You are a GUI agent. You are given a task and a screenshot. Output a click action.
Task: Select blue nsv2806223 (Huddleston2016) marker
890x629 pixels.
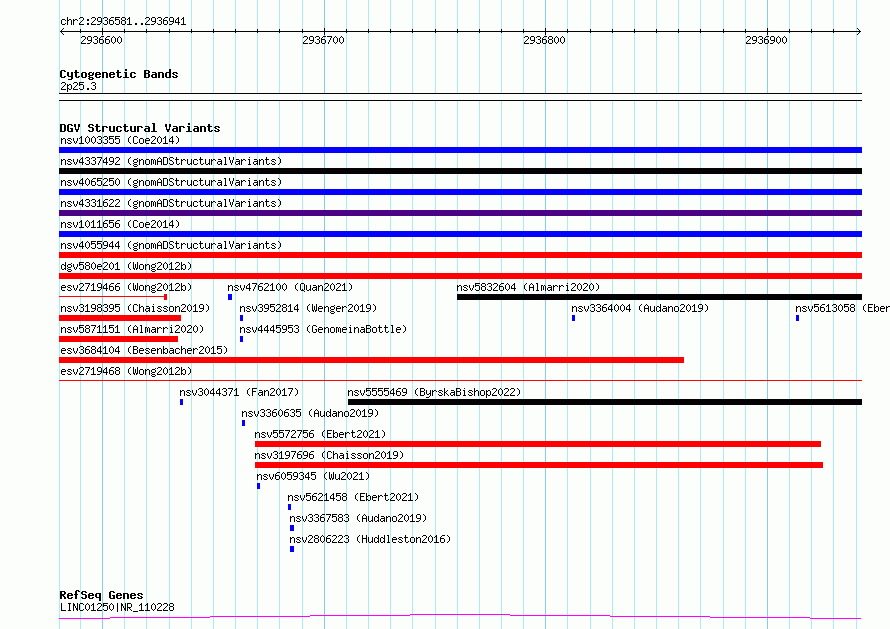coord(292,549)
